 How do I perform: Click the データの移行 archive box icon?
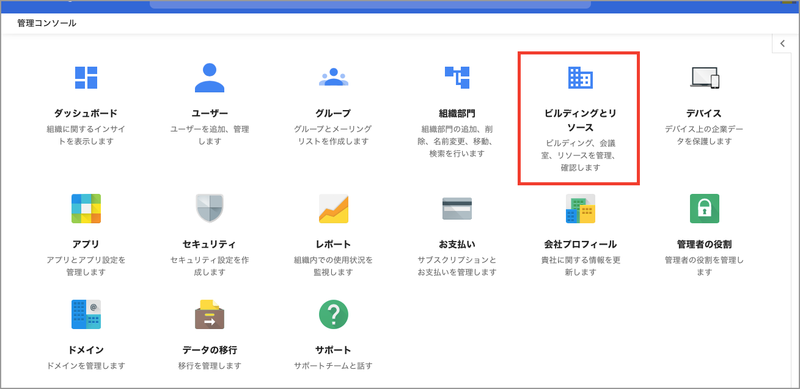(x=210, y=314)
